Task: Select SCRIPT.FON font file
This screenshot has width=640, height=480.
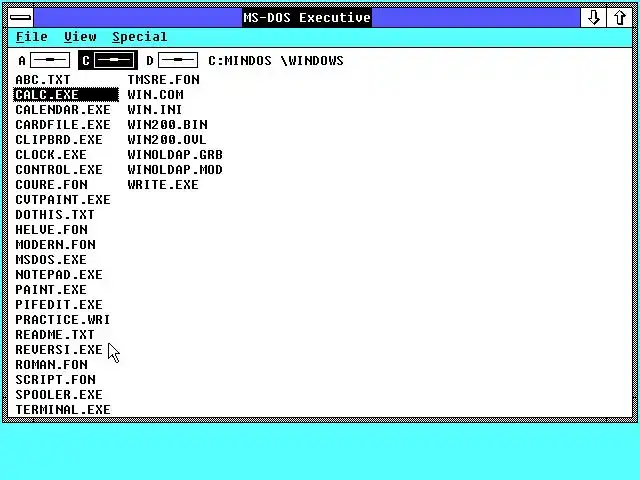Action: point(56,380)
